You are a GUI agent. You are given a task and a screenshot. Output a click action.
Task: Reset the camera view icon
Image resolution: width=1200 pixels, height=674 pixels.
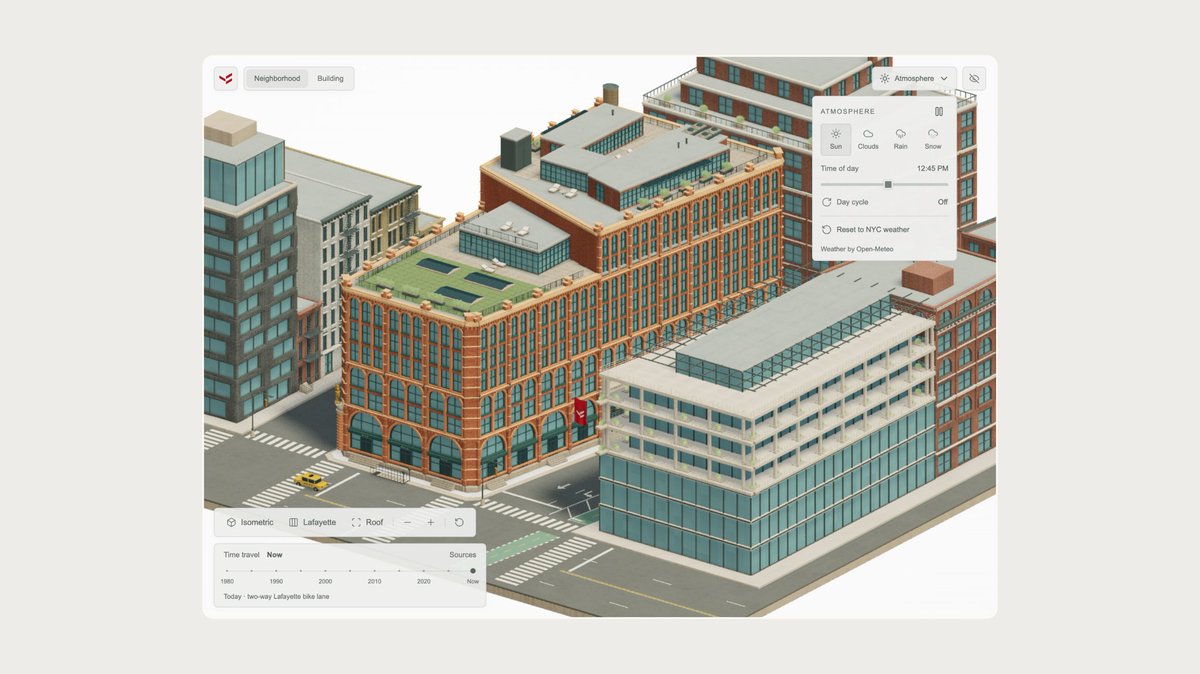(x=459, y=522)
